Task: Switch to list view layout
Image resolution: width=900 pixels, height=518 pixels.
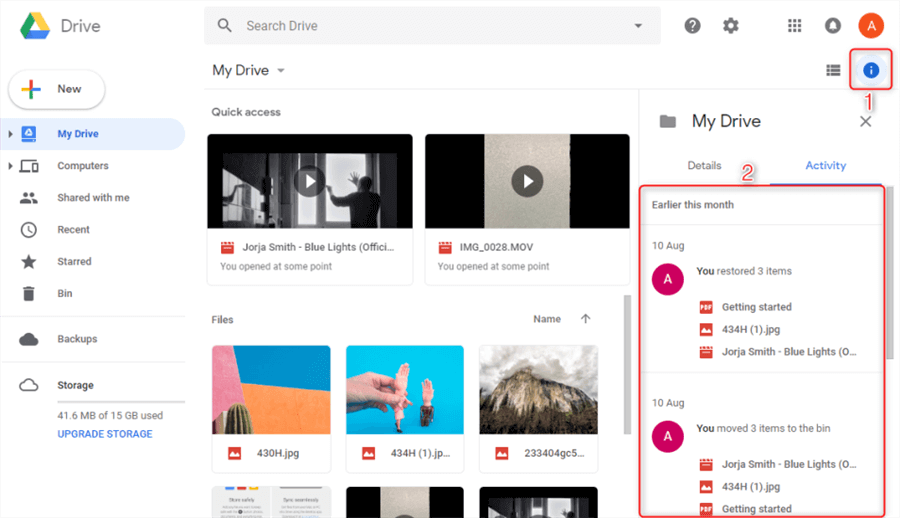Action: (833, 70)
